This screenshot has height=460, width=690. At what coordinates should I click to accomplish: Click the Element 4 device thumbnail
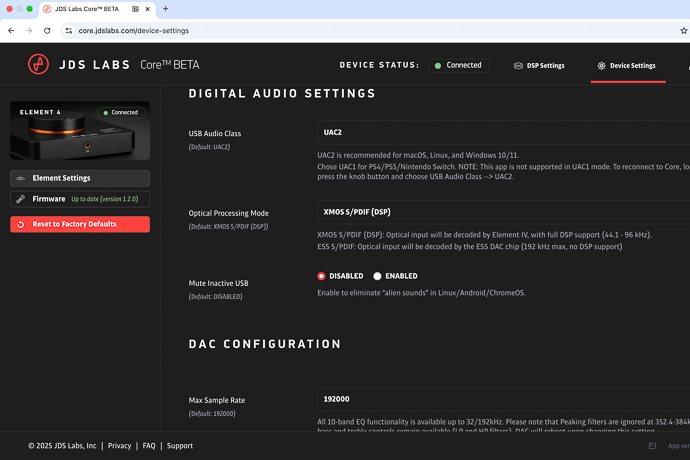click(x=80, y=130)
